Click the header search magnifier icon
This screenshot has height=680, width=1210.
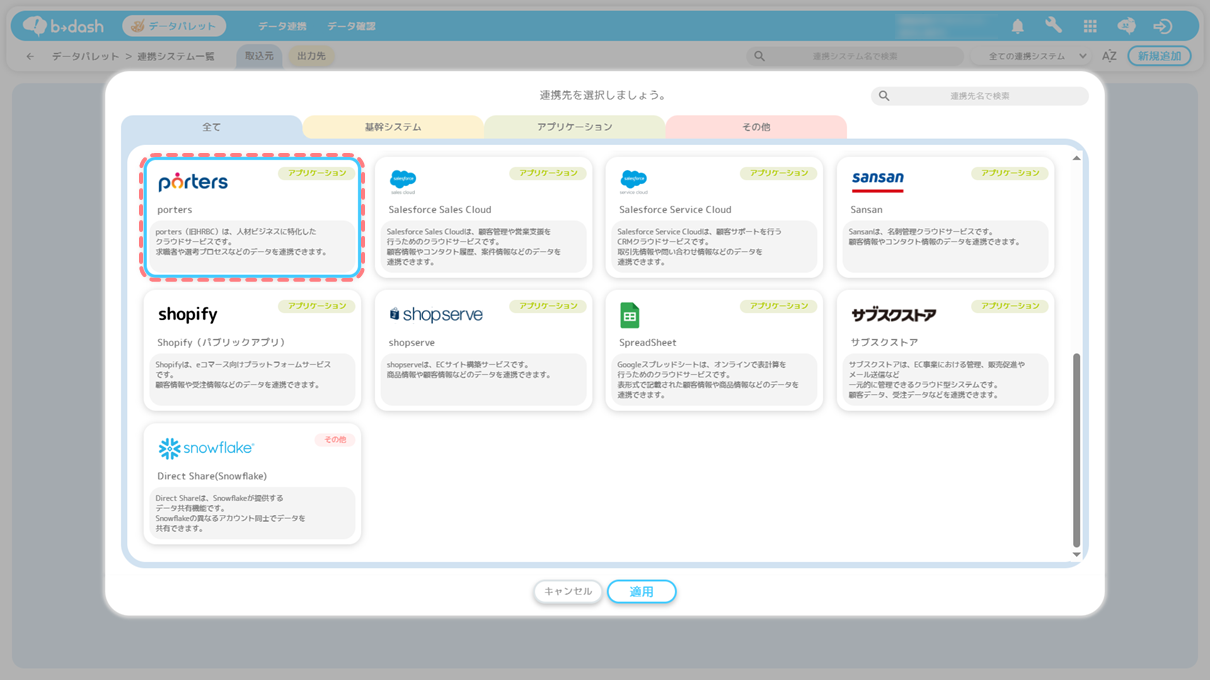point(759,56)
